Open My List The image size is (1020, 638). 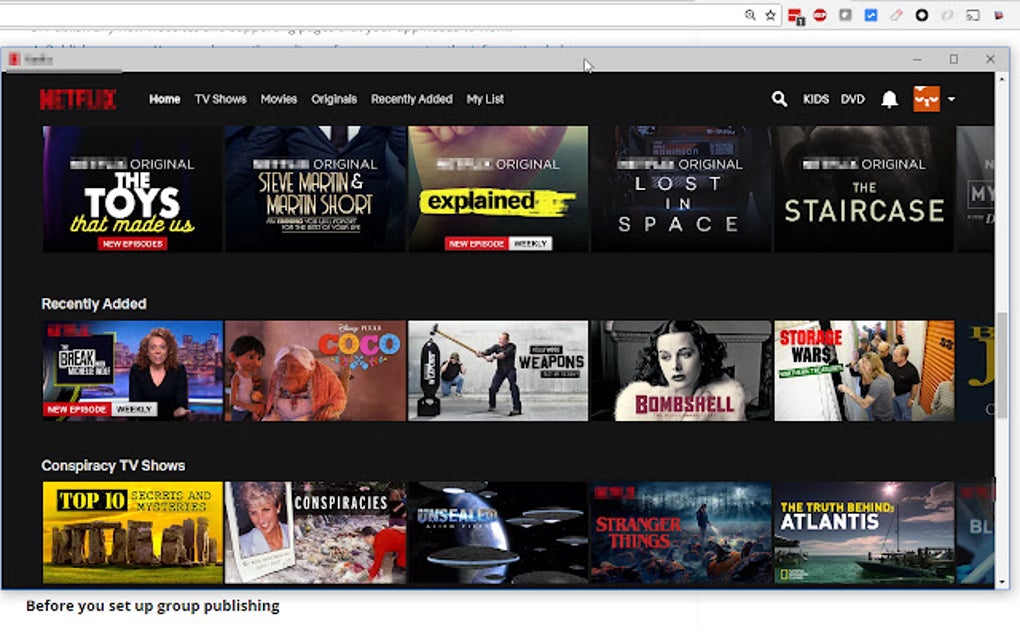click(x=485, y=99)
